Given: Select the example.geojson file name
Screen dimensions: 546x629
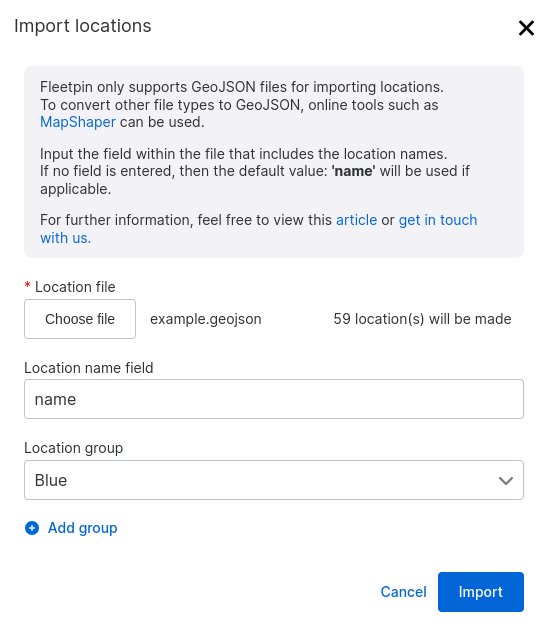Looking at the screenshot, I should [x=205, y=319].
